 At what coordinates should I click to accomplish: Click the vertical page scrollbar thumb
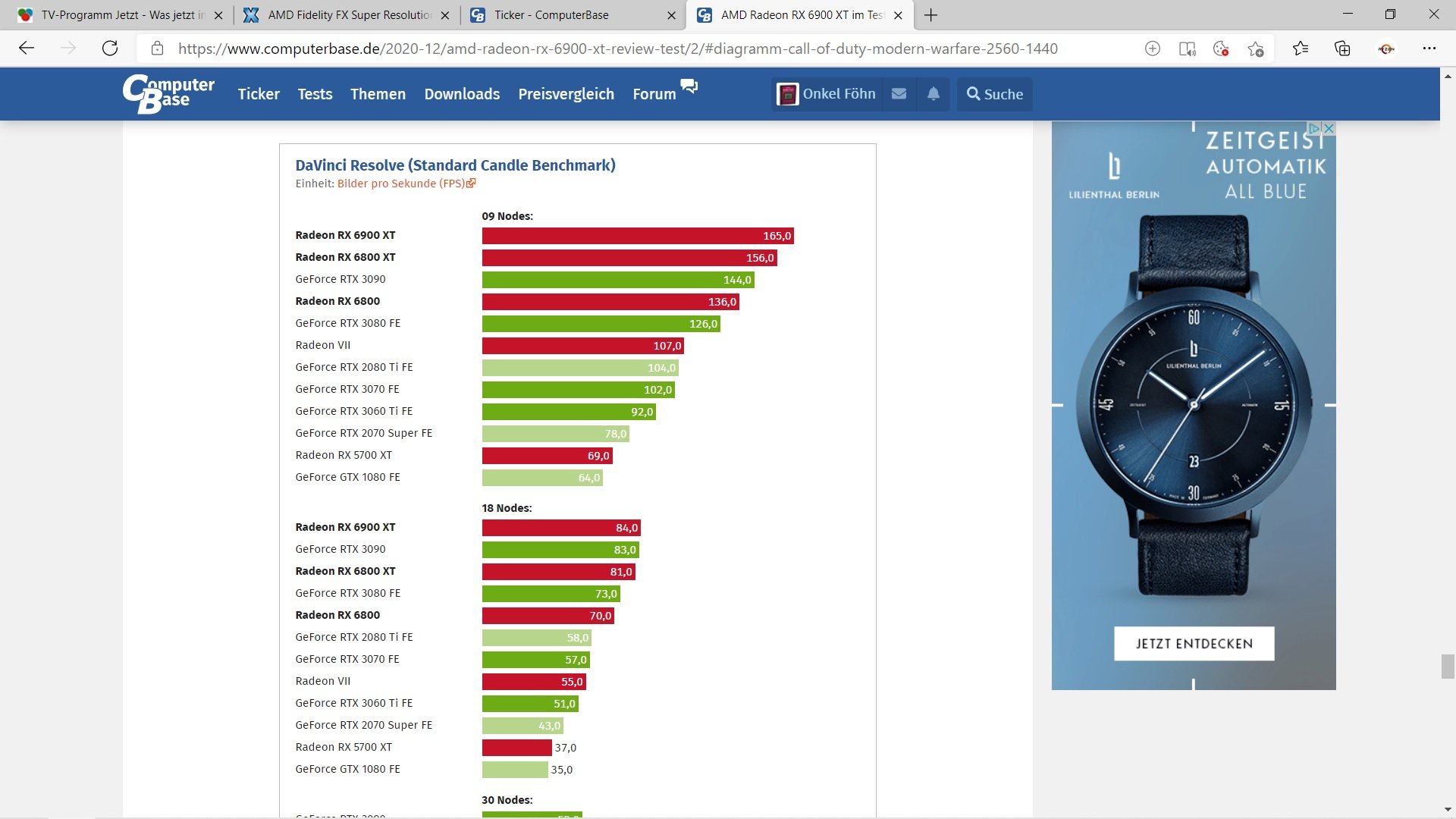coord(1448,667)
